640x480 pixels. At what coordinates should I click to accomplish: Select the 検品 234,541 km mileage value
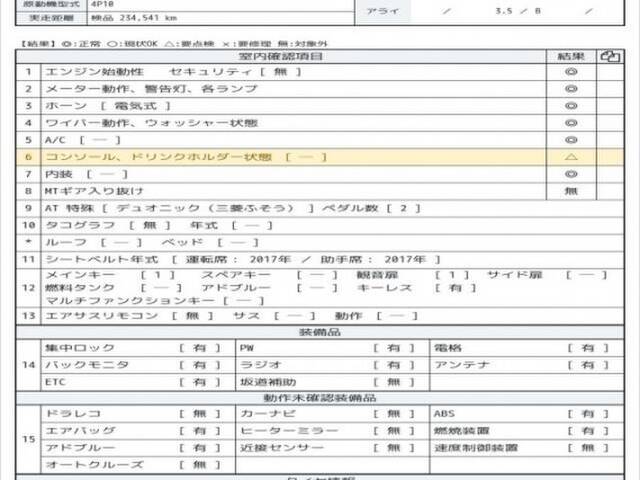pyautogui.click(x=134, y=18)
